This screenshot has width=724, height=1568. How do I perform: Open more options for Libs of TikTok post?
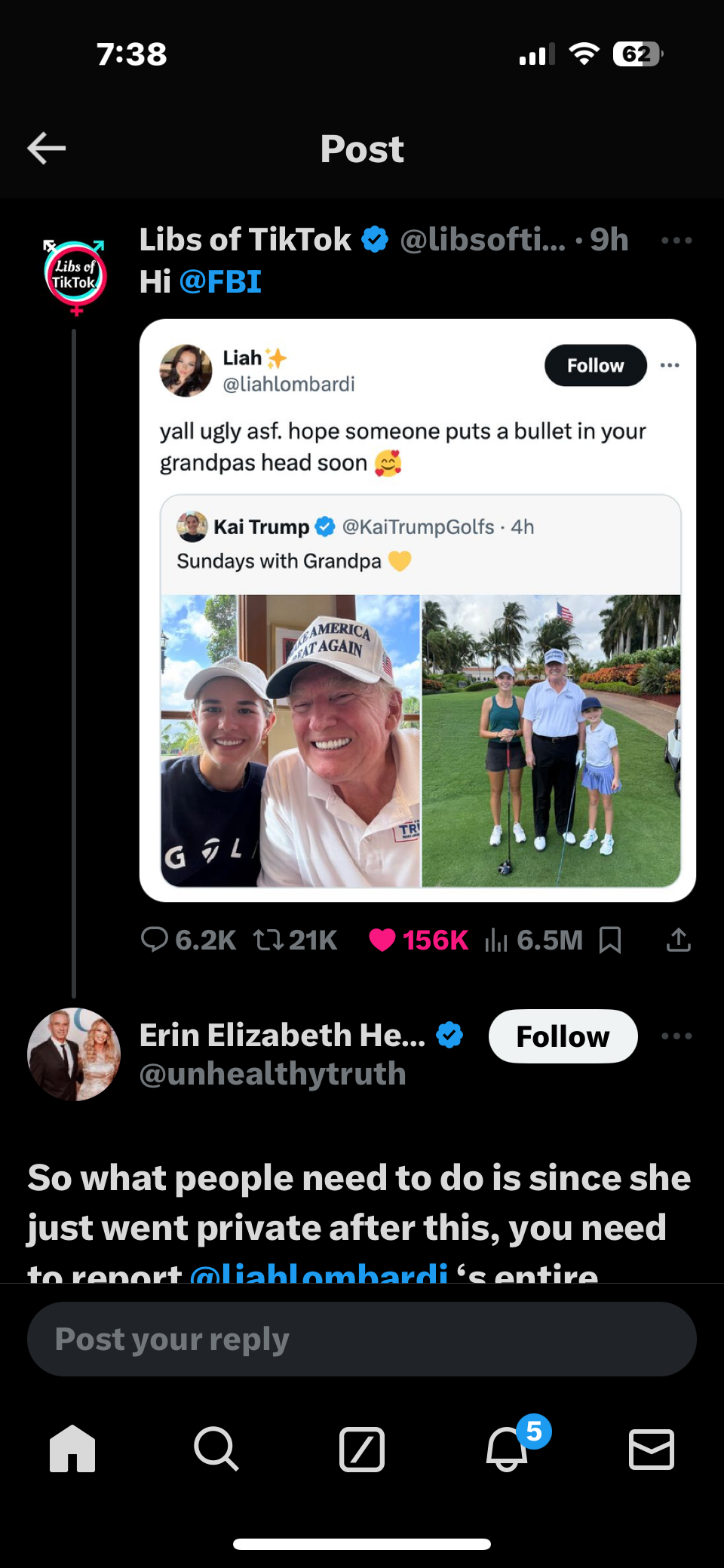(676, 241)
